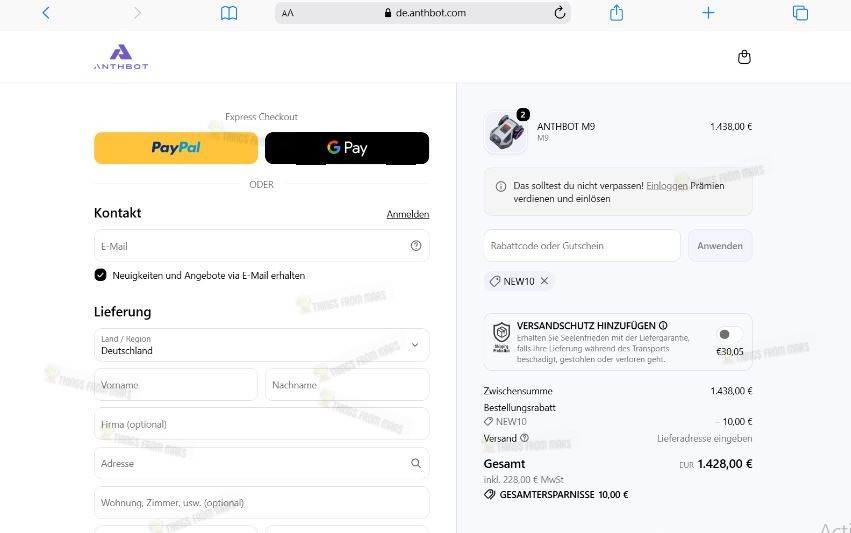
Task: Open the bookmarks book icon
Action: [x=229, y=13]
